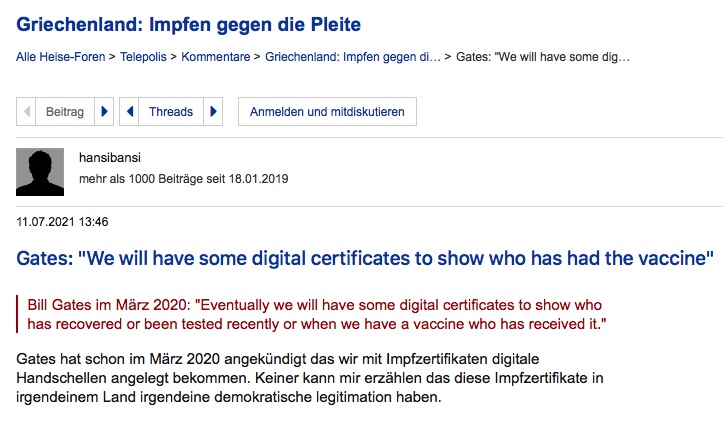The height and width of the screenshot is (425, 723).
Task: Click the Beitrag navigation label
Action: [66, 112]
